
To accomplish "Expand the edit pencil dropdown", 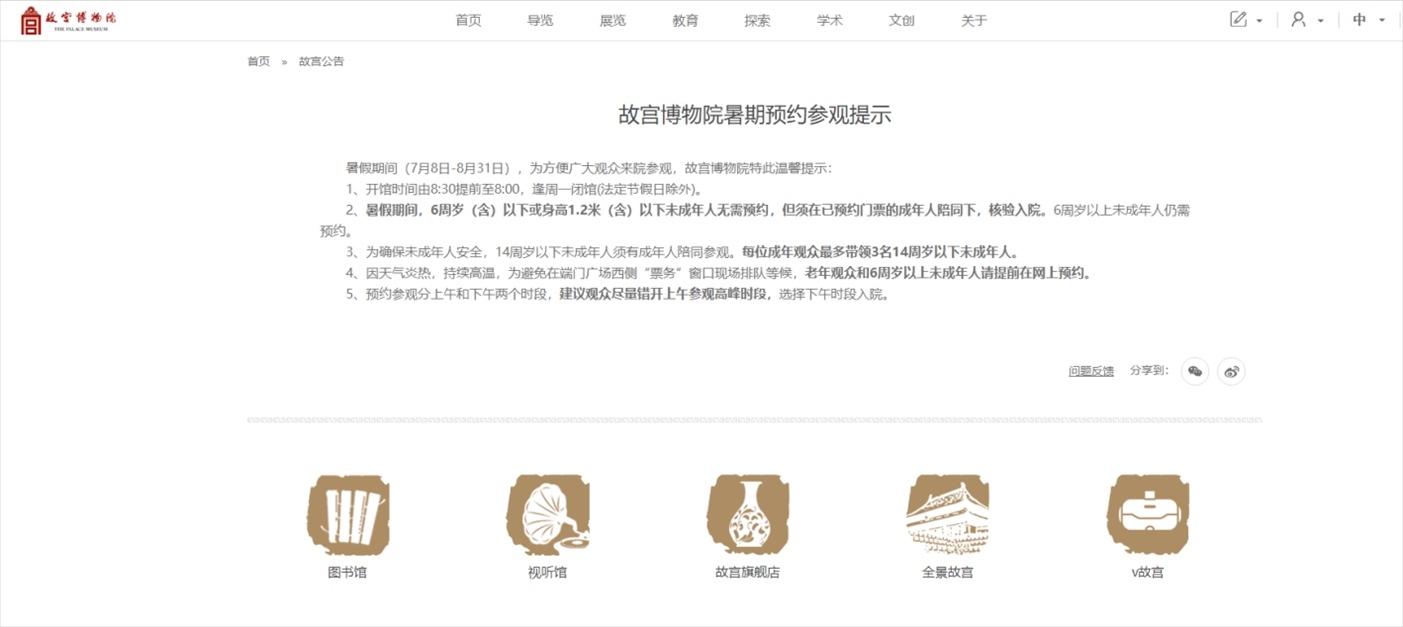I will point(1245,20).
